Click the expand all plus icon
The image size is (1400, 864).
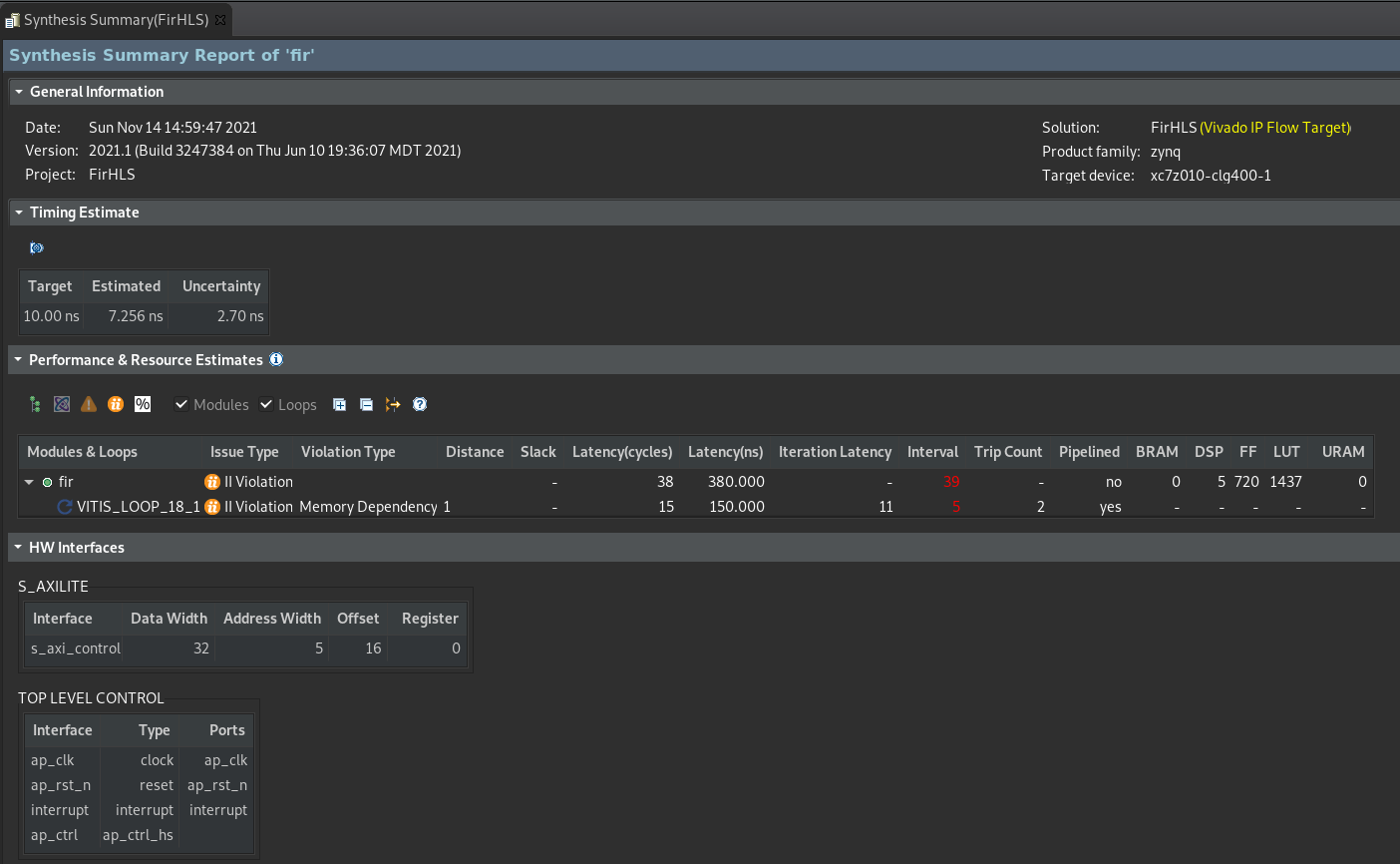tap(340, 404)
